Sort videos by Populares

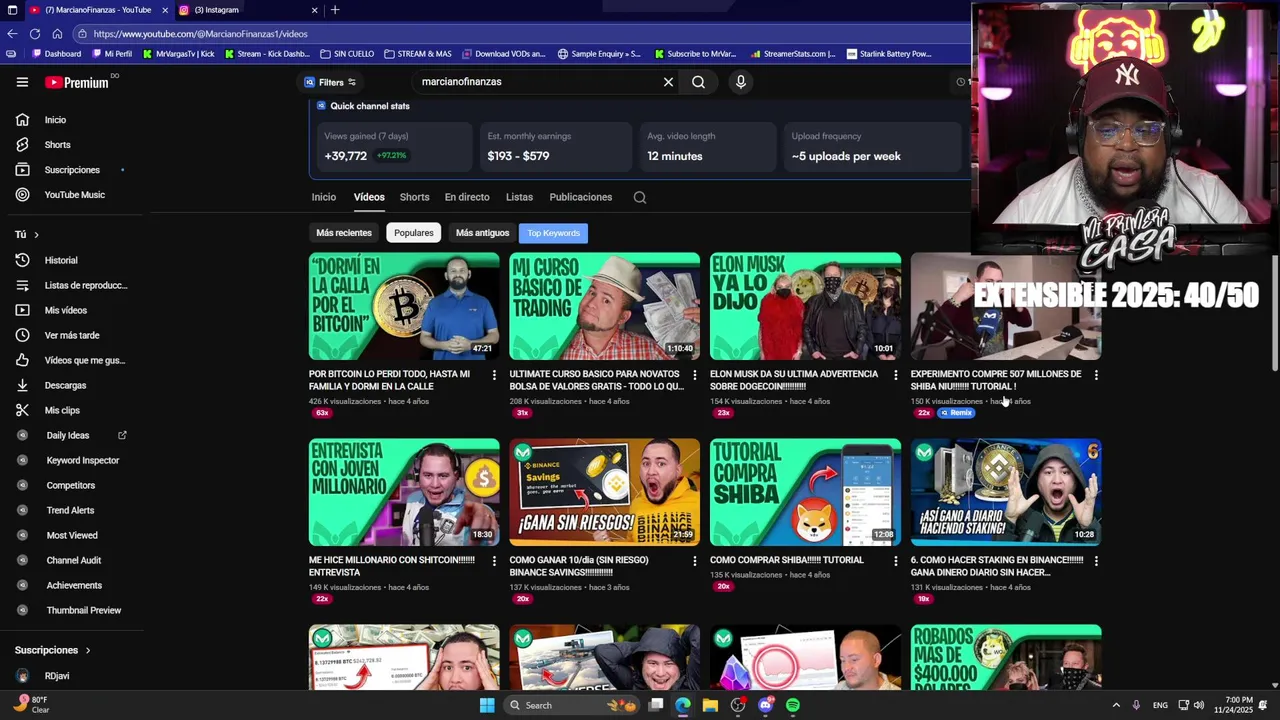(413, 233)
